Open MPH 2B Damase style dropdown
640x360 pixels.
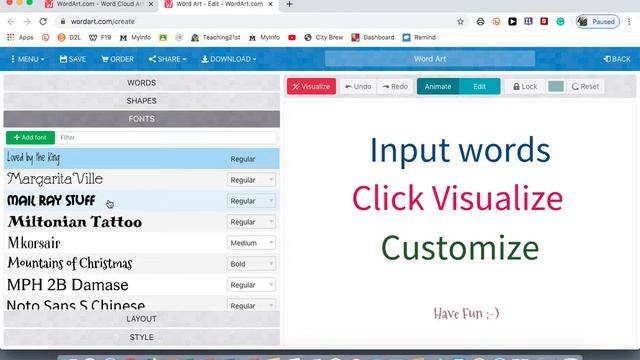click(x=251, y=285)
